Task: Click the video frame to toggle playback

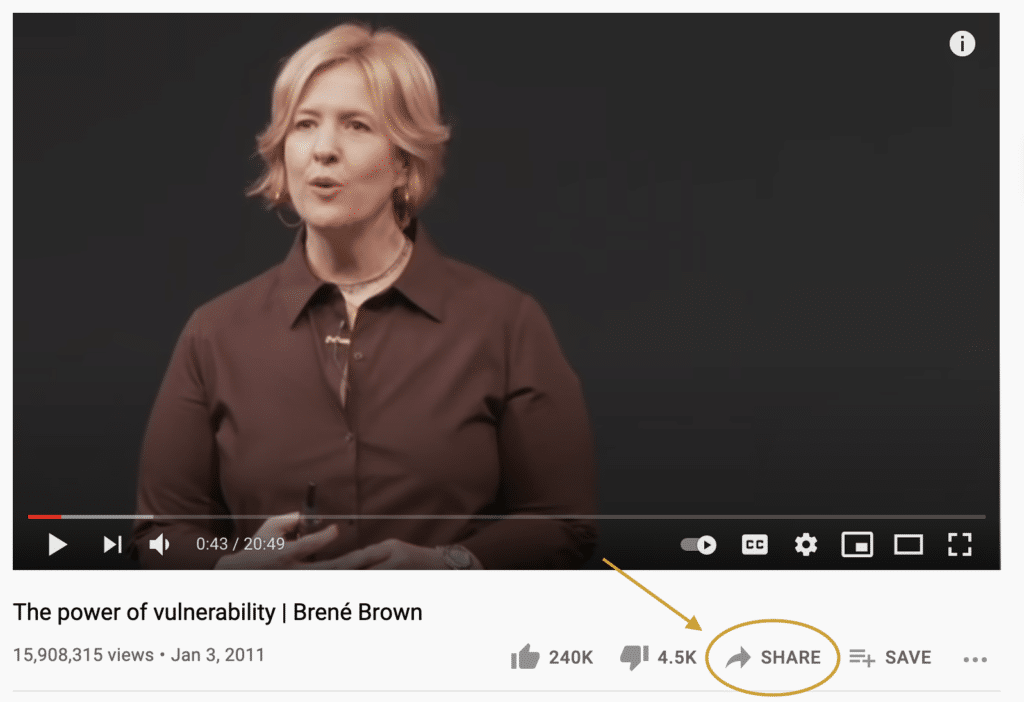Action: pyautogui.click(x=506, y=261)
